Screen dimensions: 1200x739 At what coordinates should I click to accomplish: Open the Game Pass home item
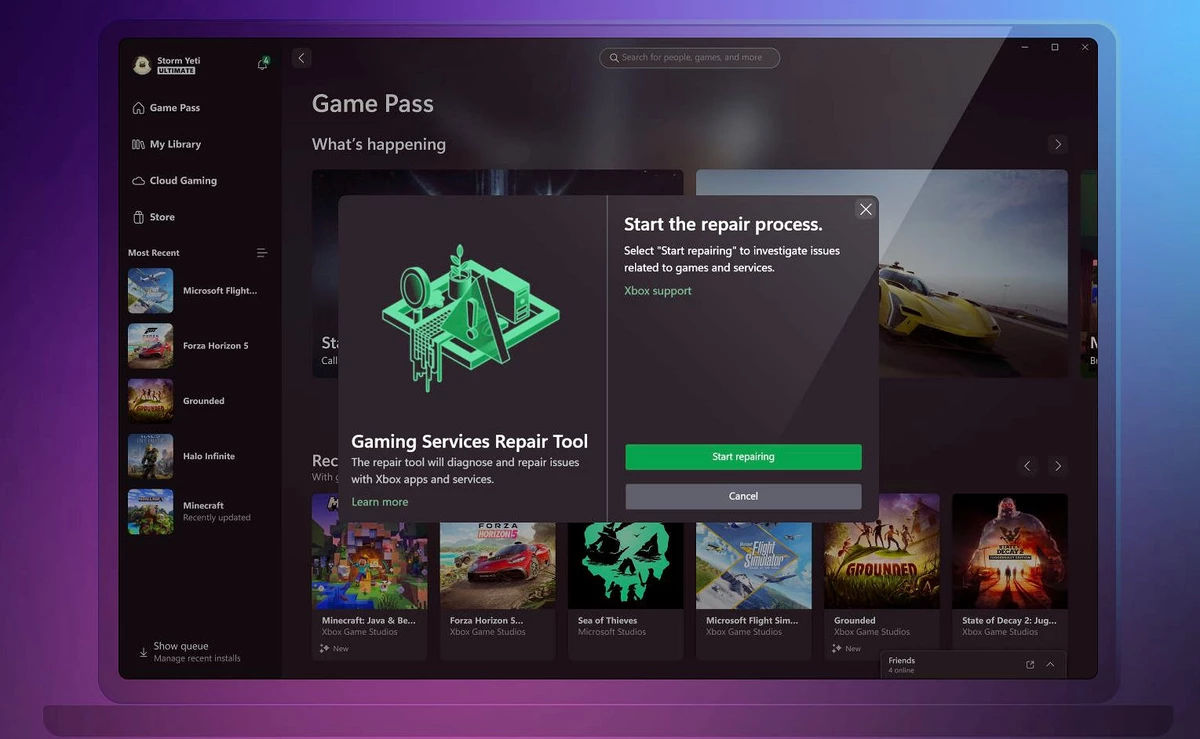tap(166, 108)
